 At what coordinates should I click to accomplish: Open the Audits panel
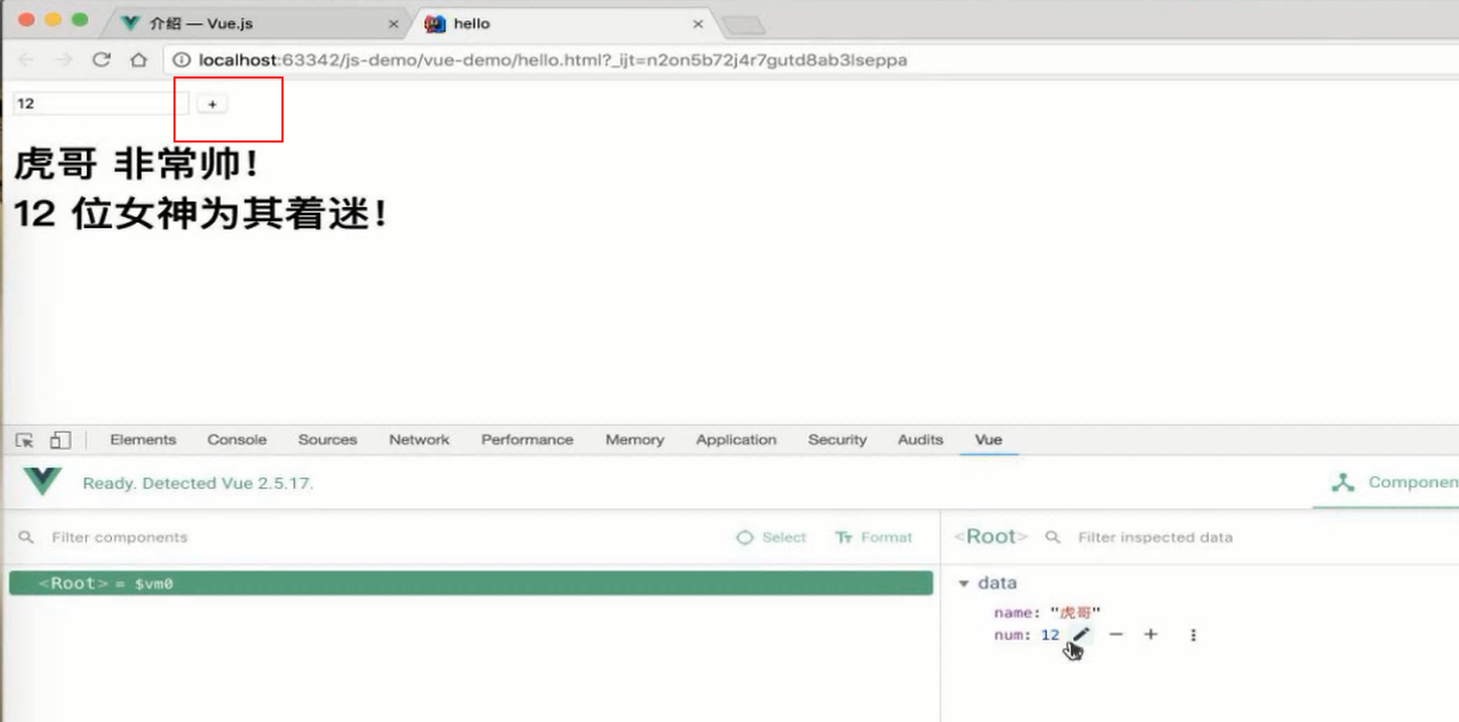[920, 440]
